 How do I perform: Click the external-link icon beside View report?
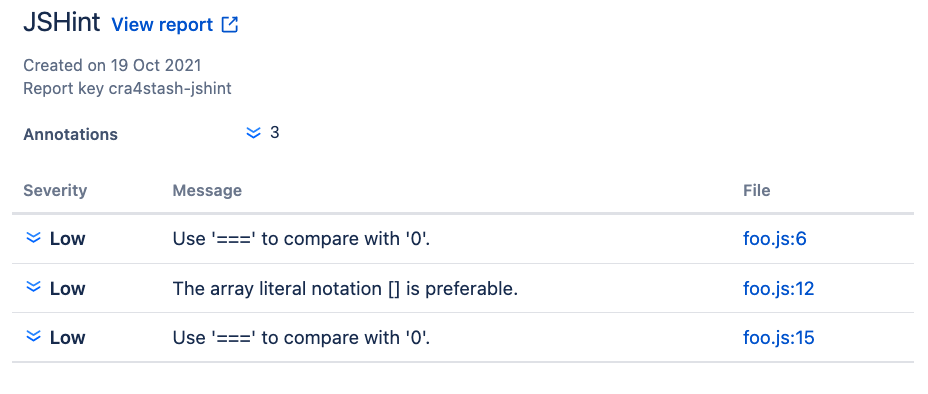point(230,25)
